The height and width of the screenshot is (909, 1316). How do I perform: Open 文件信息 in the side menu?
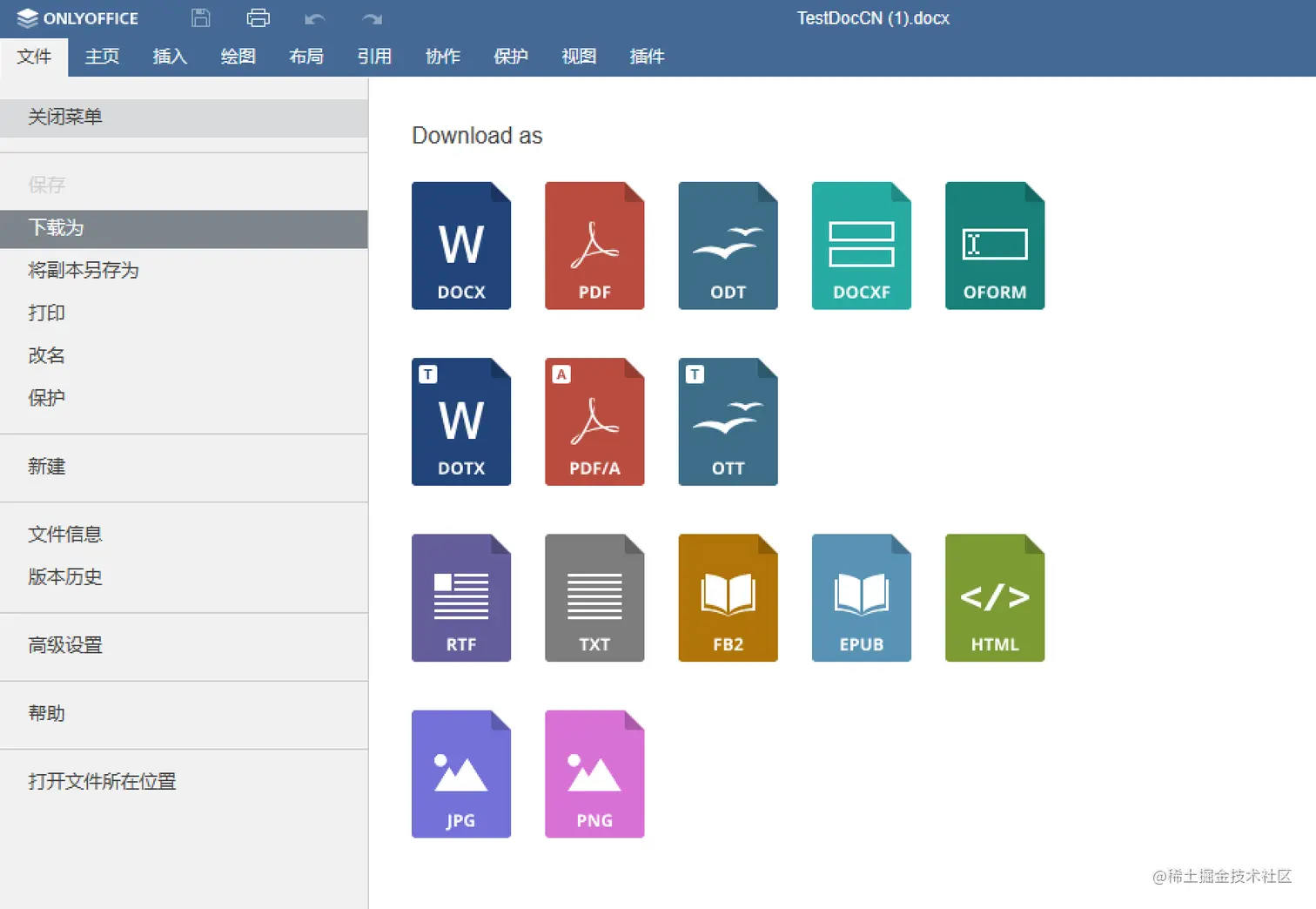(x=184, y=535)
